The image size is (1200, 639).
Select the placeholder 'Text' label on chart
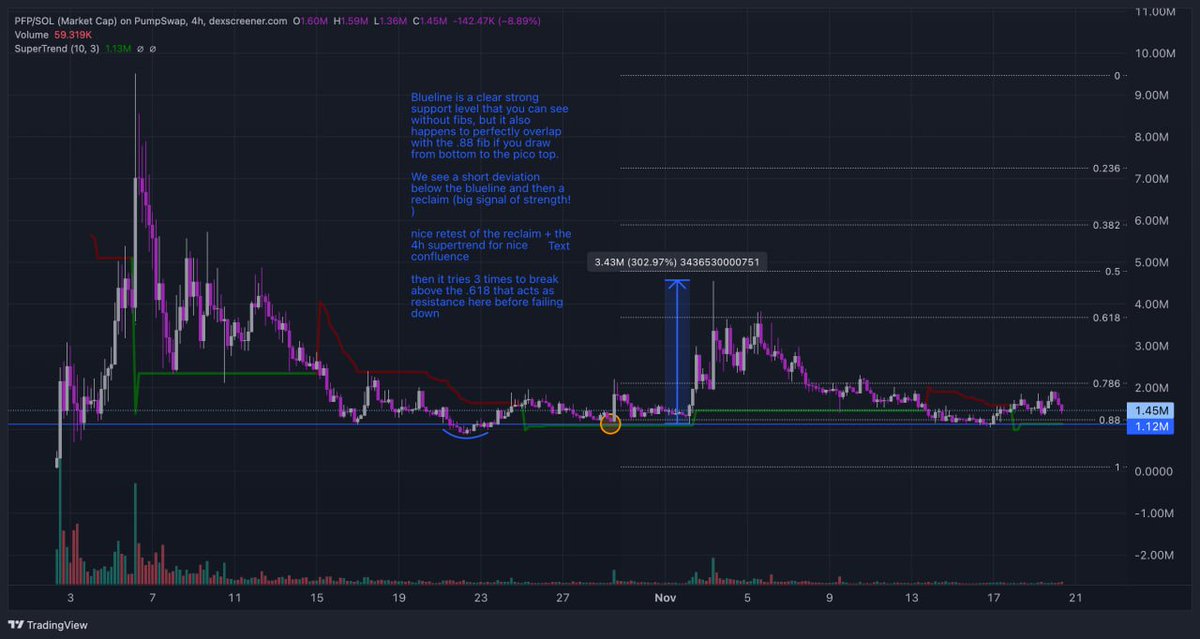coord(559,245)
